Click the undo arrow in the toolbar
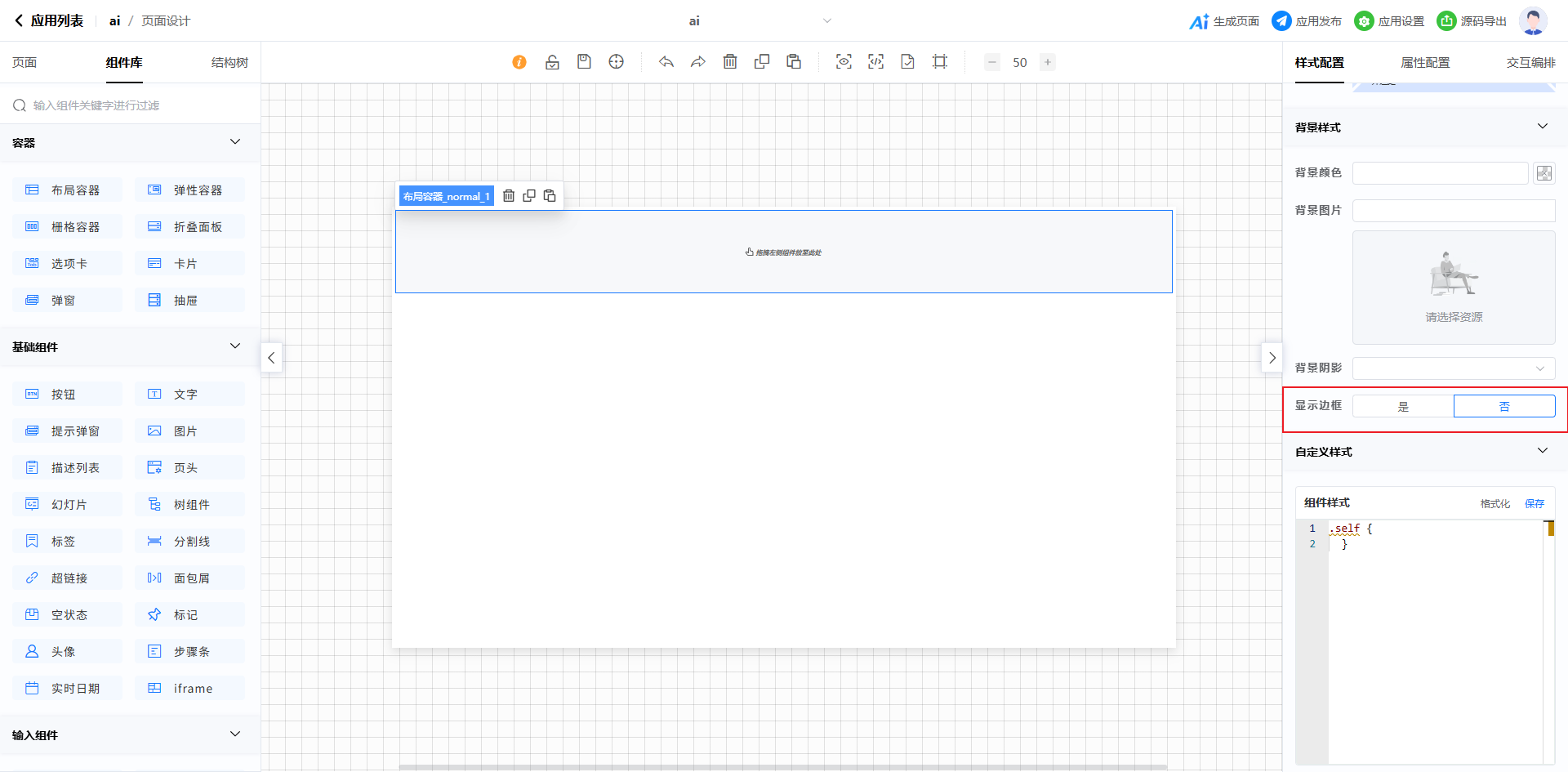Viewport: 1568px width, 772px height. tap(666, 62)
